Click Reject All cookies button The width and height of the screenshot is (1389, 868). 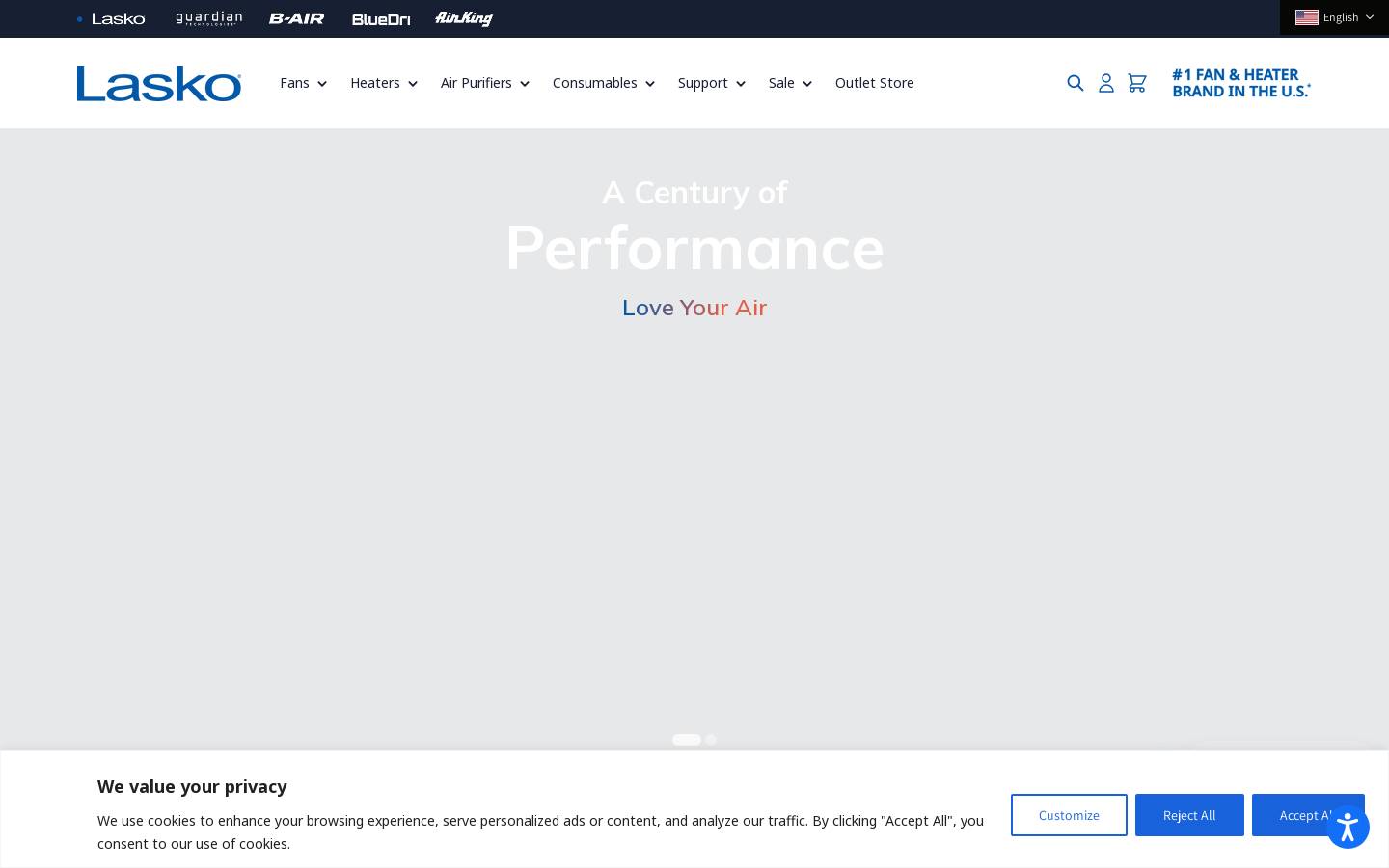[x=1189, y=815]
